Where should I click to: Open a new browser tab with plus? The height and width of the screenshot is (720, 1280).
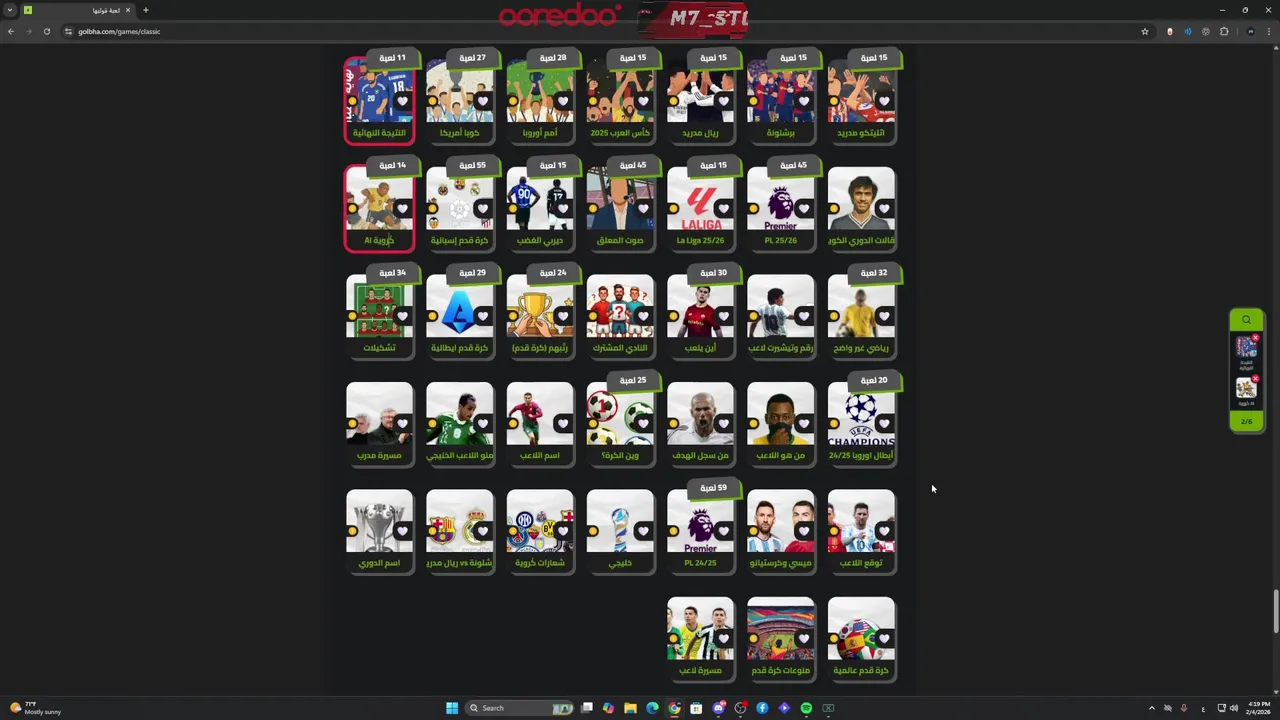(145, 10)
